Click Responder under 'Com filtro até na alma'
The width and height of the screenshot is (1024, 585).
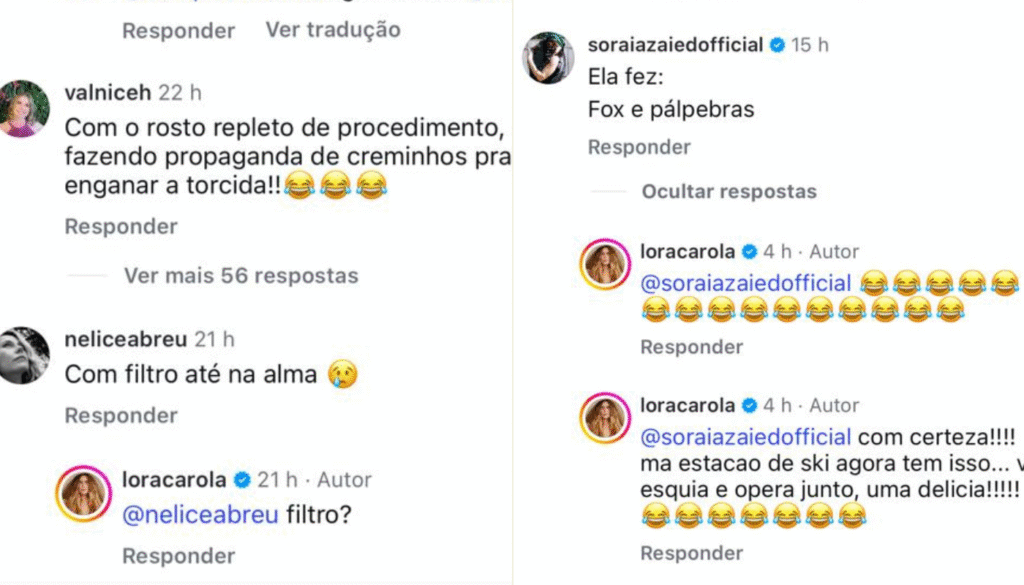[x=121, y=415]
